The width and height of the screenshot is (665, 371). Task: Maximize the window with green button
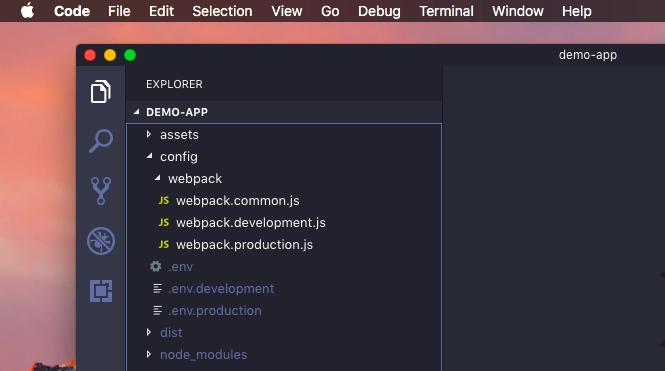(x=130, y=55)
